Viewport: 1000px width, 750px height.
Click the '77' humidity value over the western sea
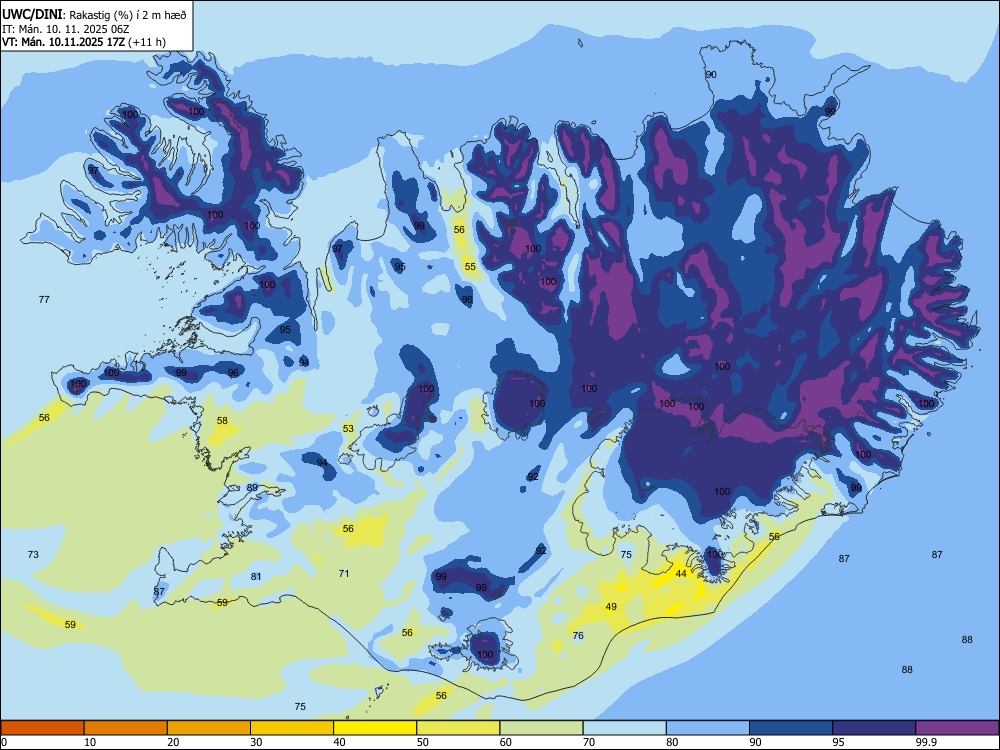44,299
